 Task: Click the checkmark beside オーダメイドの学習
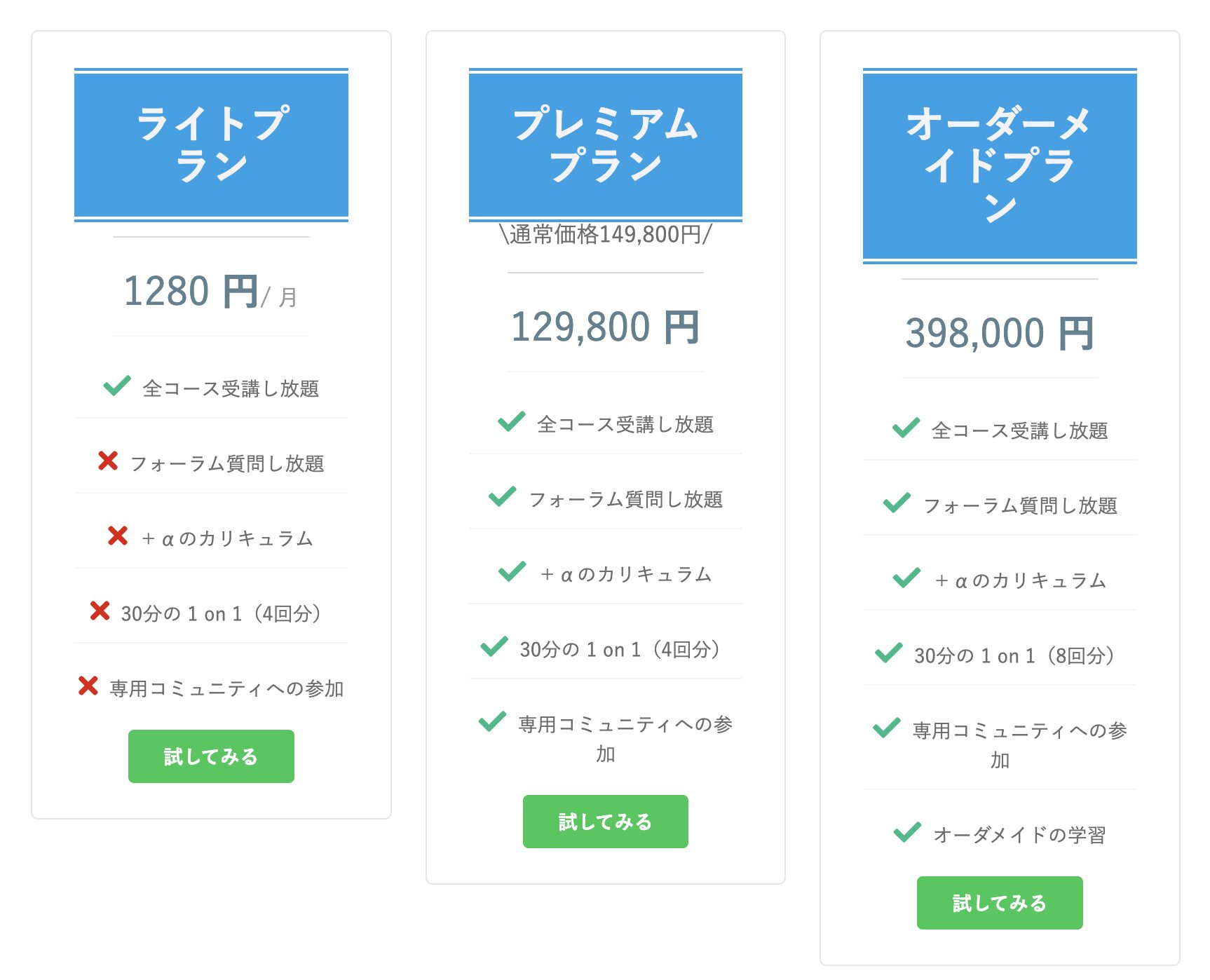[x=908, y=832]
